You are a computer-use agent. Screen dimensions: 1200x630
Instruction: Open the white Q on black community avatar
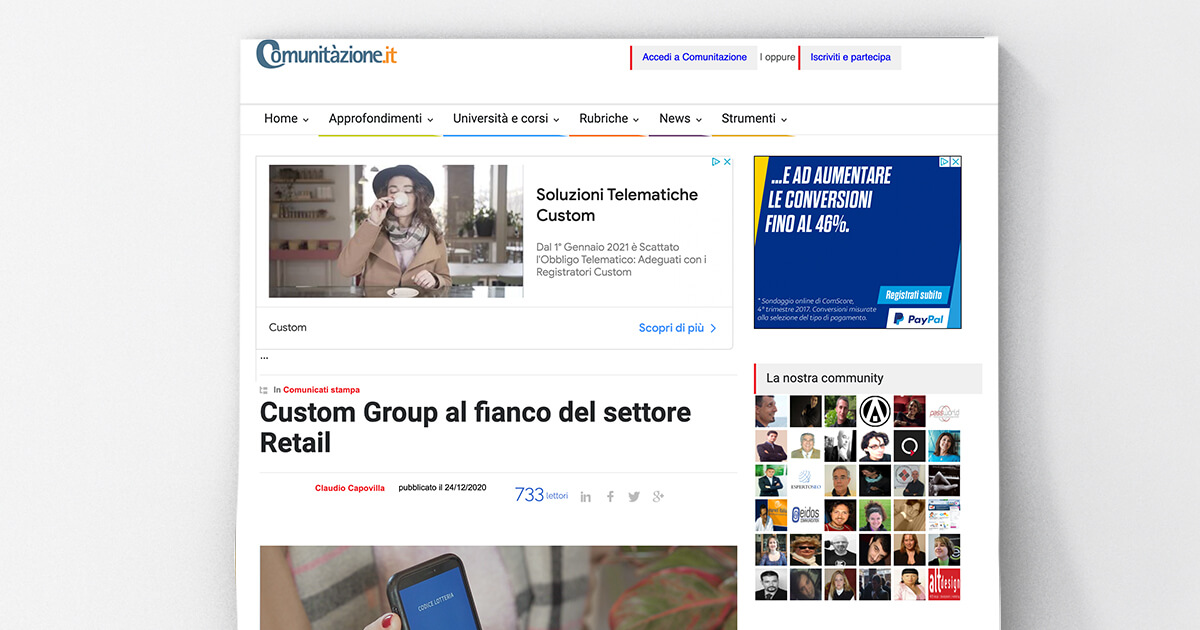tap(910, 446)
